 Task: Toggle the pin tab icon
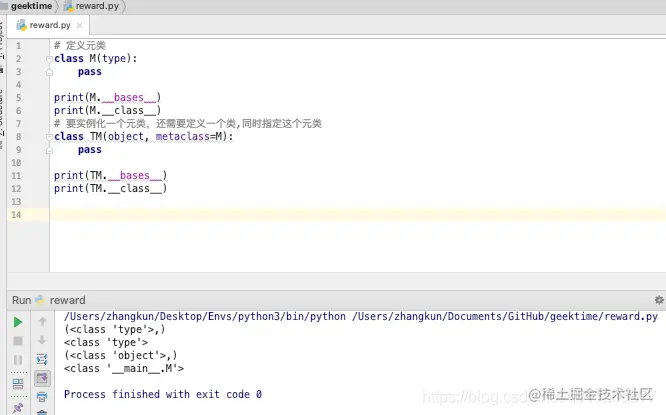coord(18,409)
